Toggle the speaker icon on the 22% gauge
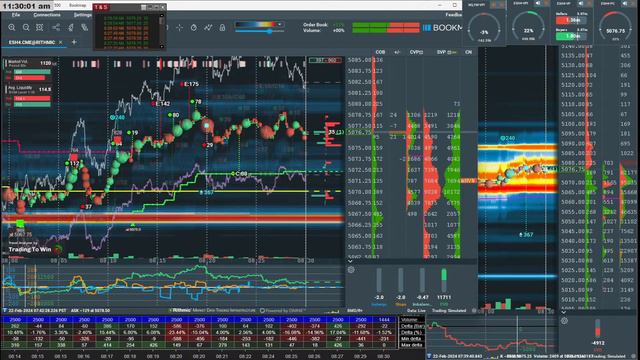Screen dimensions: 640x360 [538, 3]
